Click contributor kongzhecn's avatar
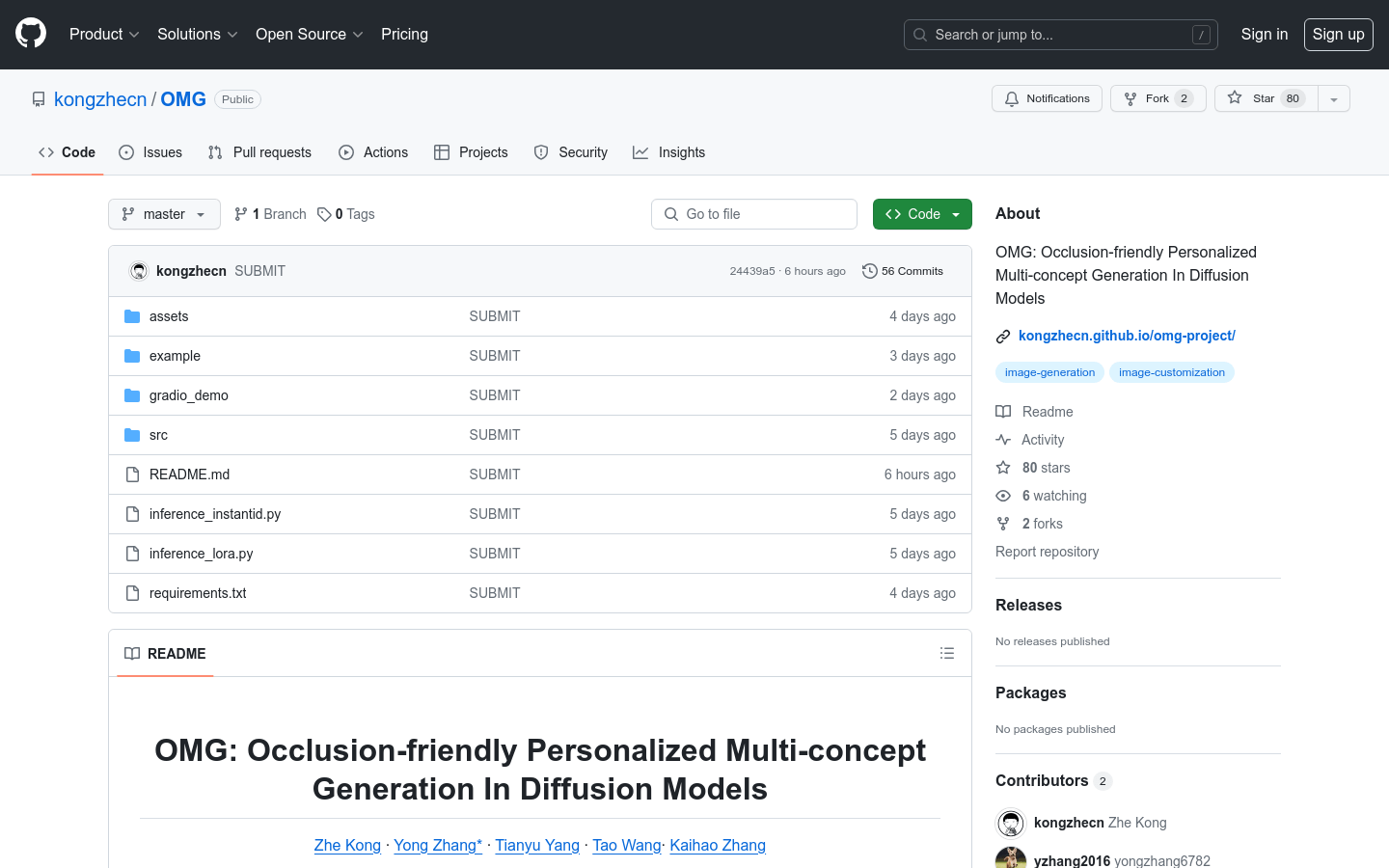 [1011, 823]
